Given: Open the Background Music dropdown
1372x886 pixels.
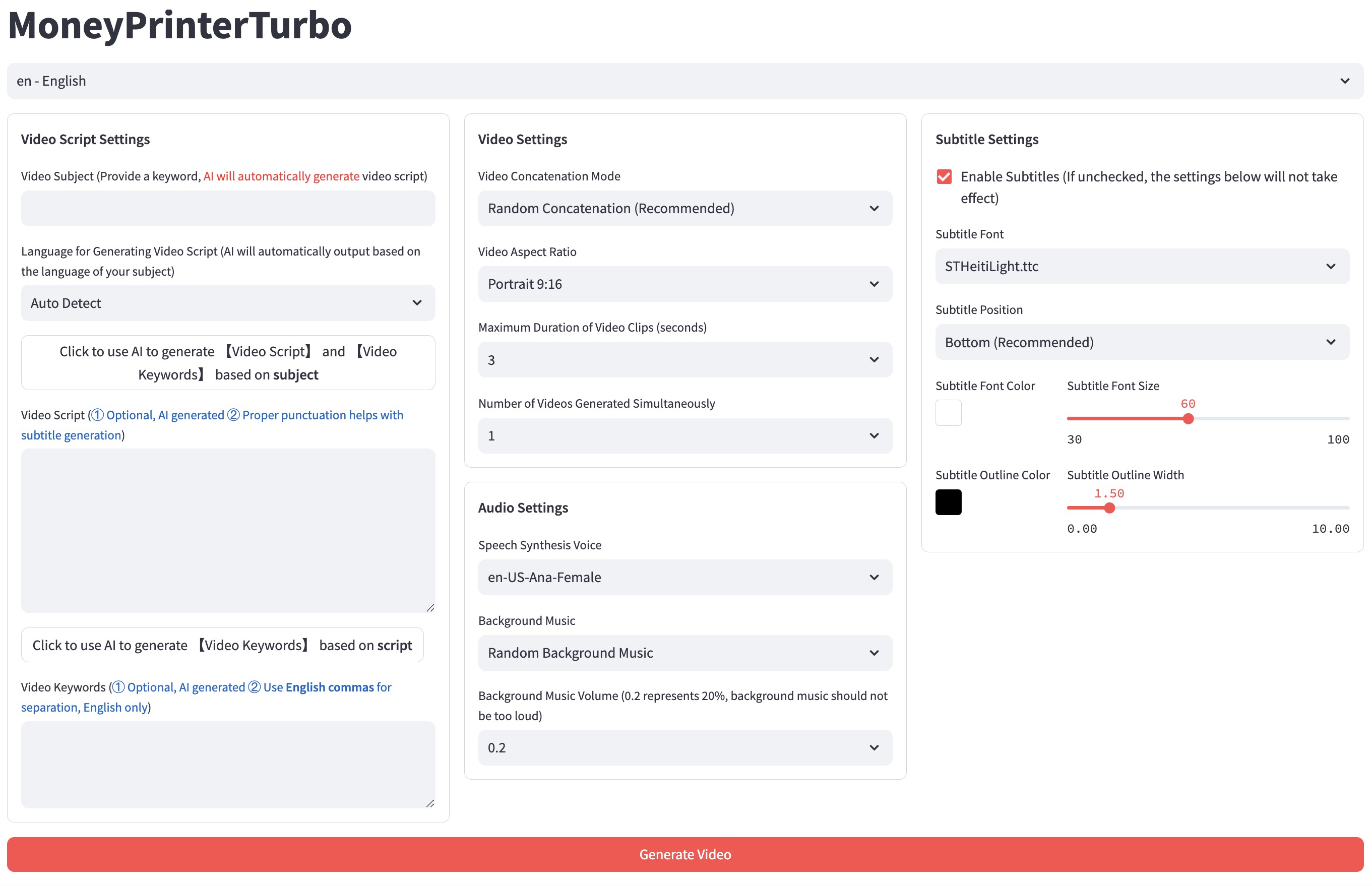Looking at the screenshot, I should click(x=684, y=653).
